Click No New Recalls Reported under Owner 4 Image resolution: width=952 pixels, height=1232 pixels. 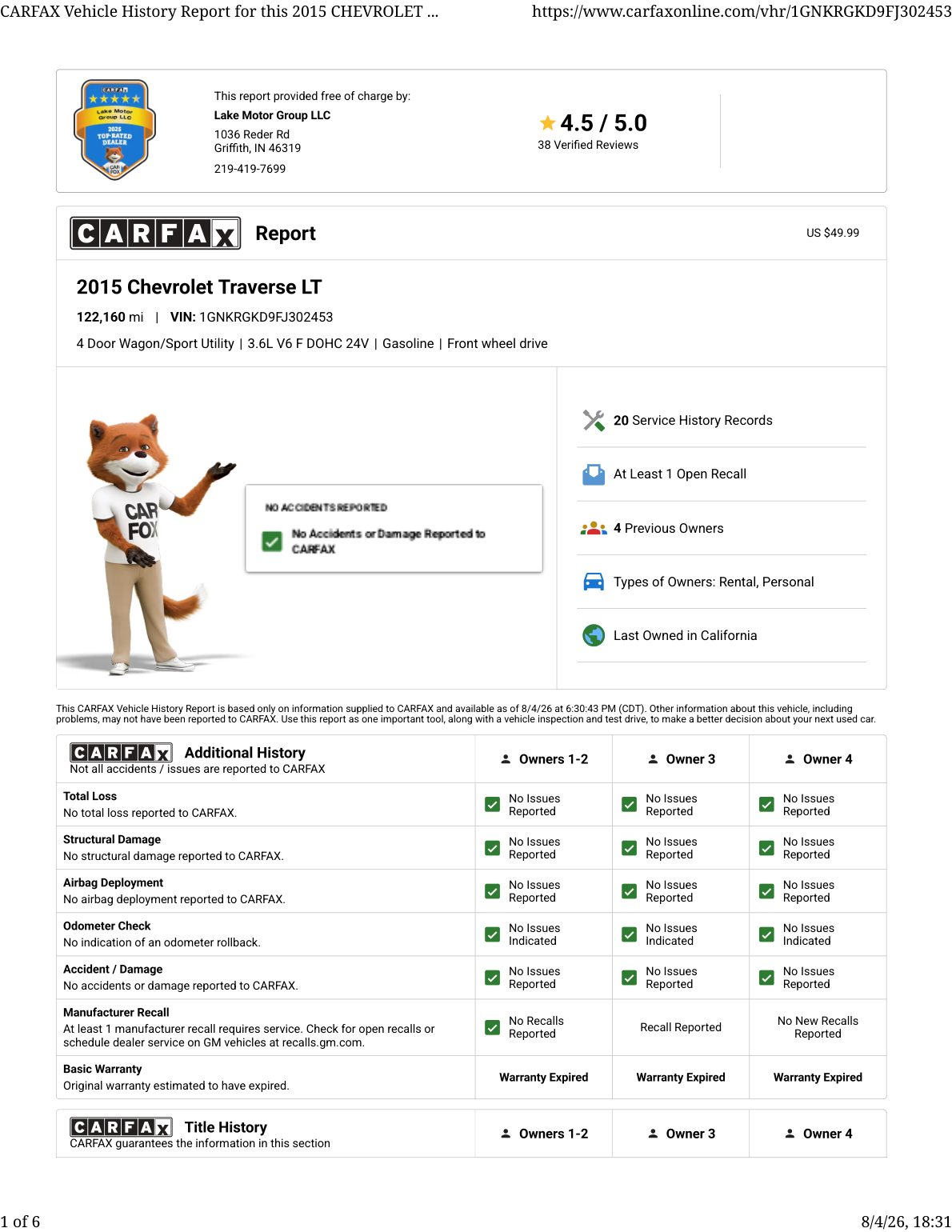click(818, 1027)
